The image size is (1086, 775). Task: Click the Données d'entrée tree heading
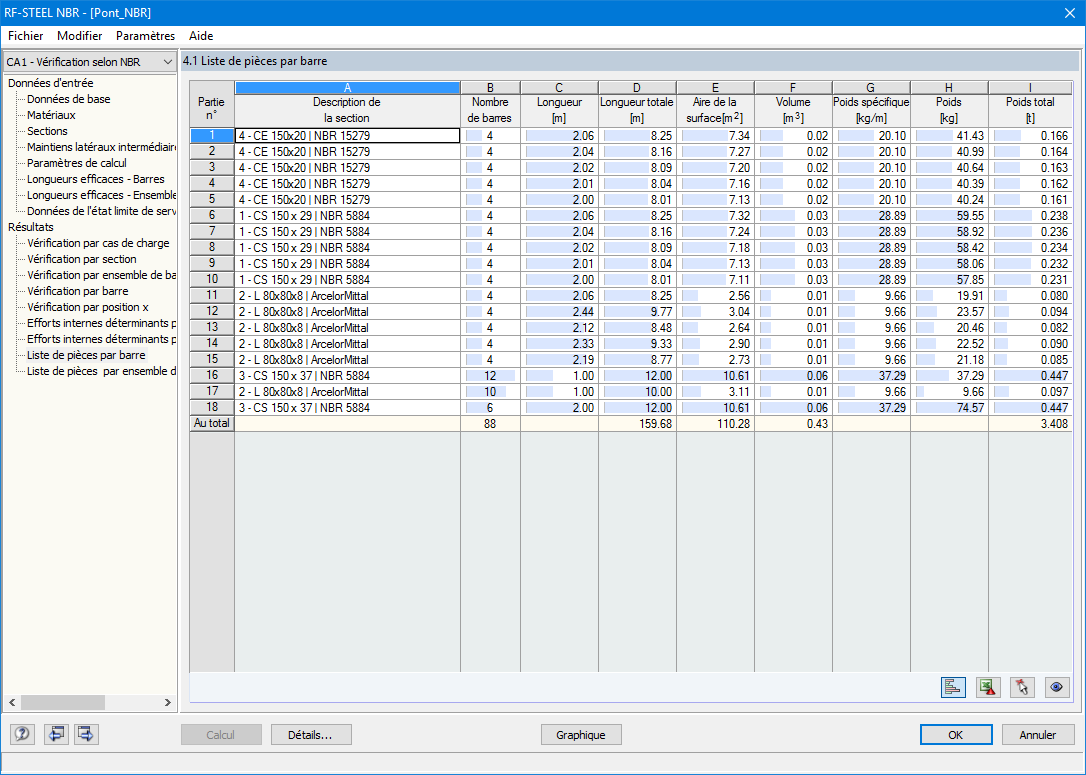pos(51,83)
